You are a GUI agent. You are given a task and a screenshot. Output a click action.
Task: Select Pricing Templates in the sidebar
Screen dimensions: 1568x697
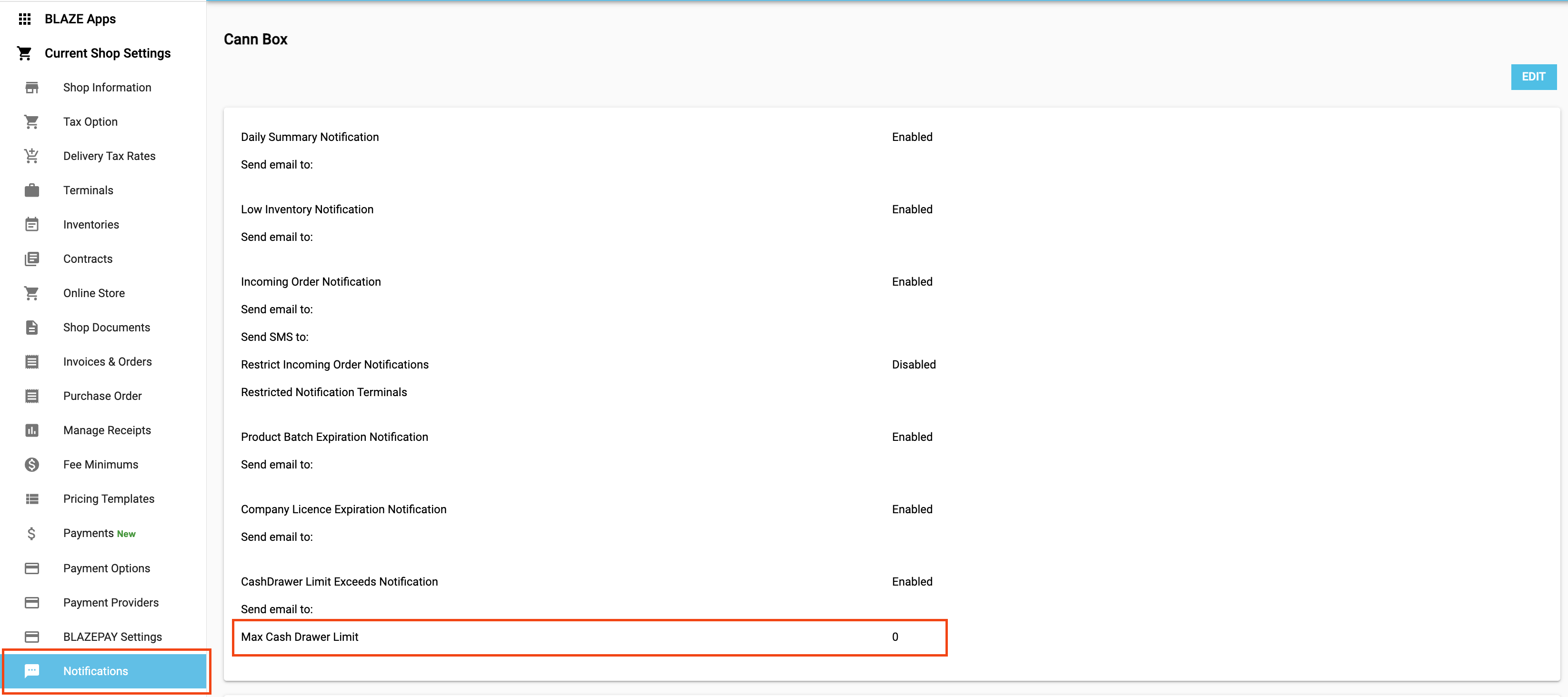coord(108,499)
